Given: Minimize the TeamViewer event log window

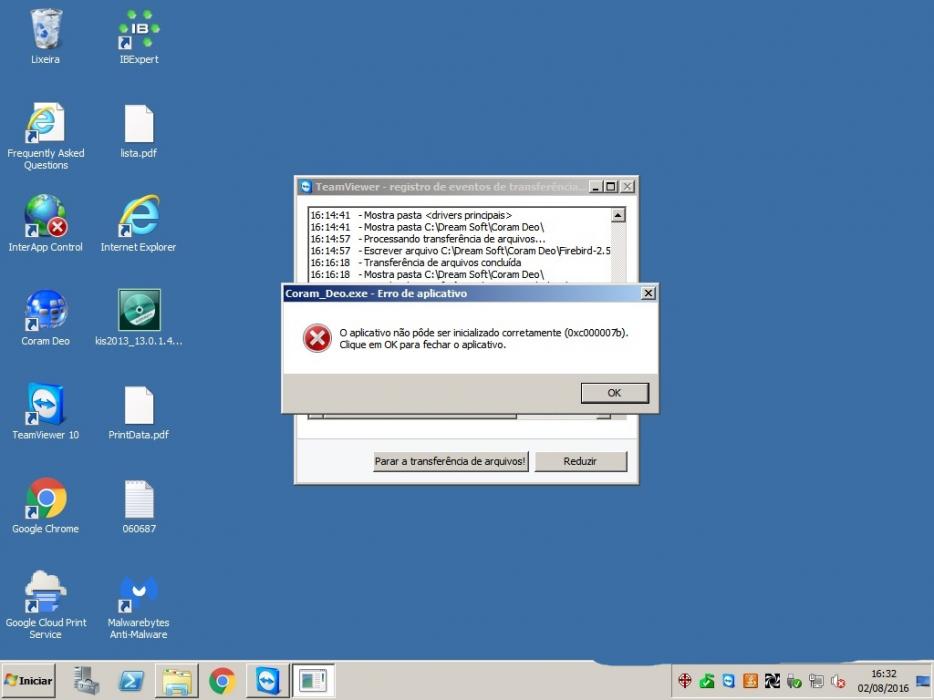Looking at the screenshot, I should pos(596,186).
